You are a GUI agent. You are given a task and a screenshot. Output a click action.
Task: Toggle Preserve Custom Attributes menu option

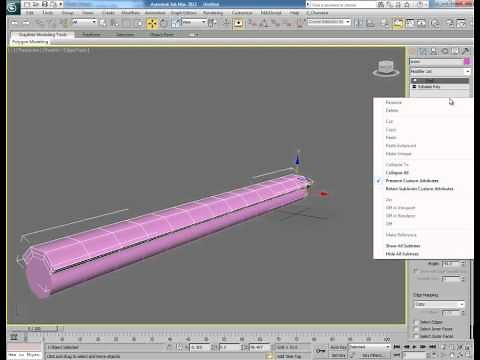pyautogui.click(x=412, y=181)
